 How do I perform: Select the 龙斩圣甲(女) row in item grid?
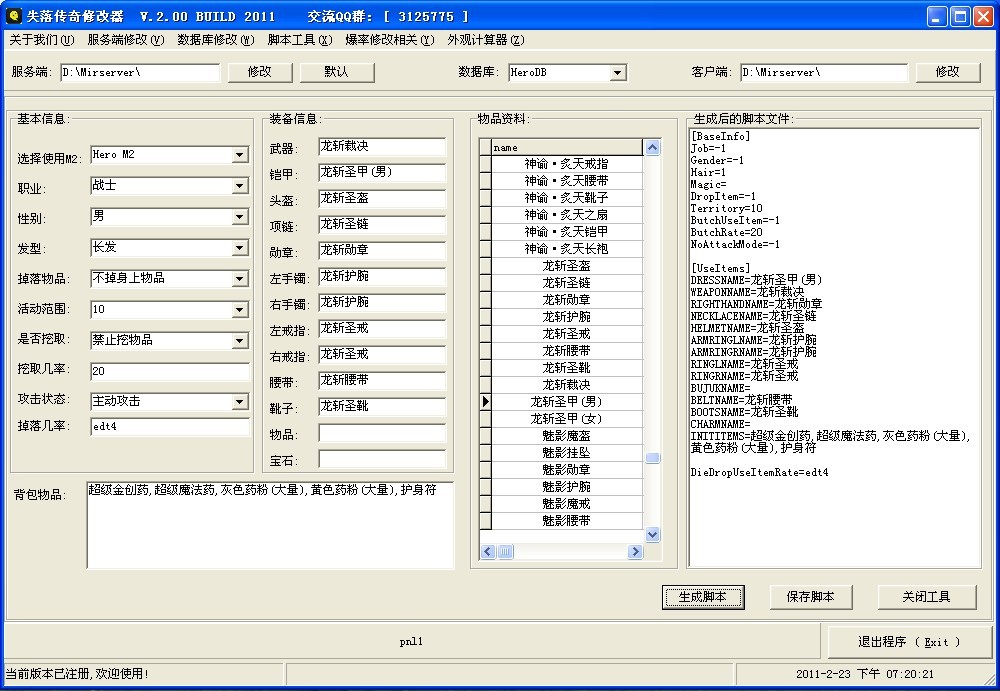[x=566, y=418]
